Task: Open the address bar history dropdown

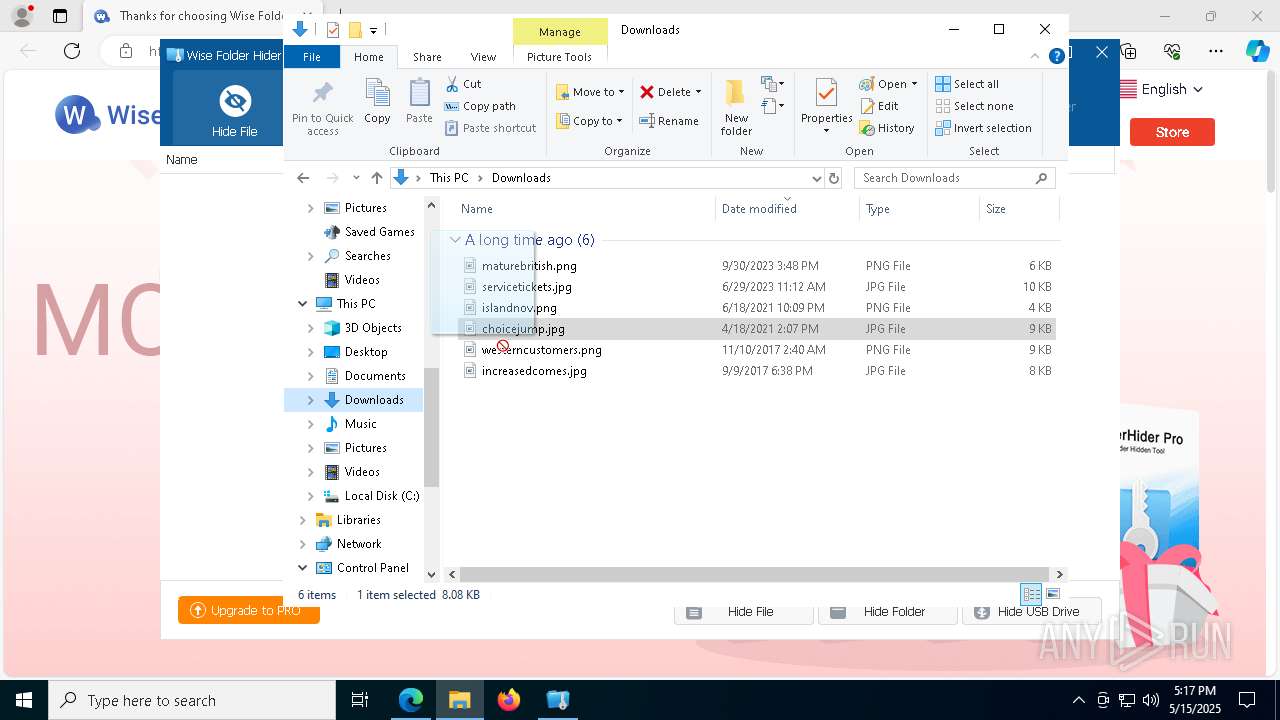Action: [x=816, y=178]
